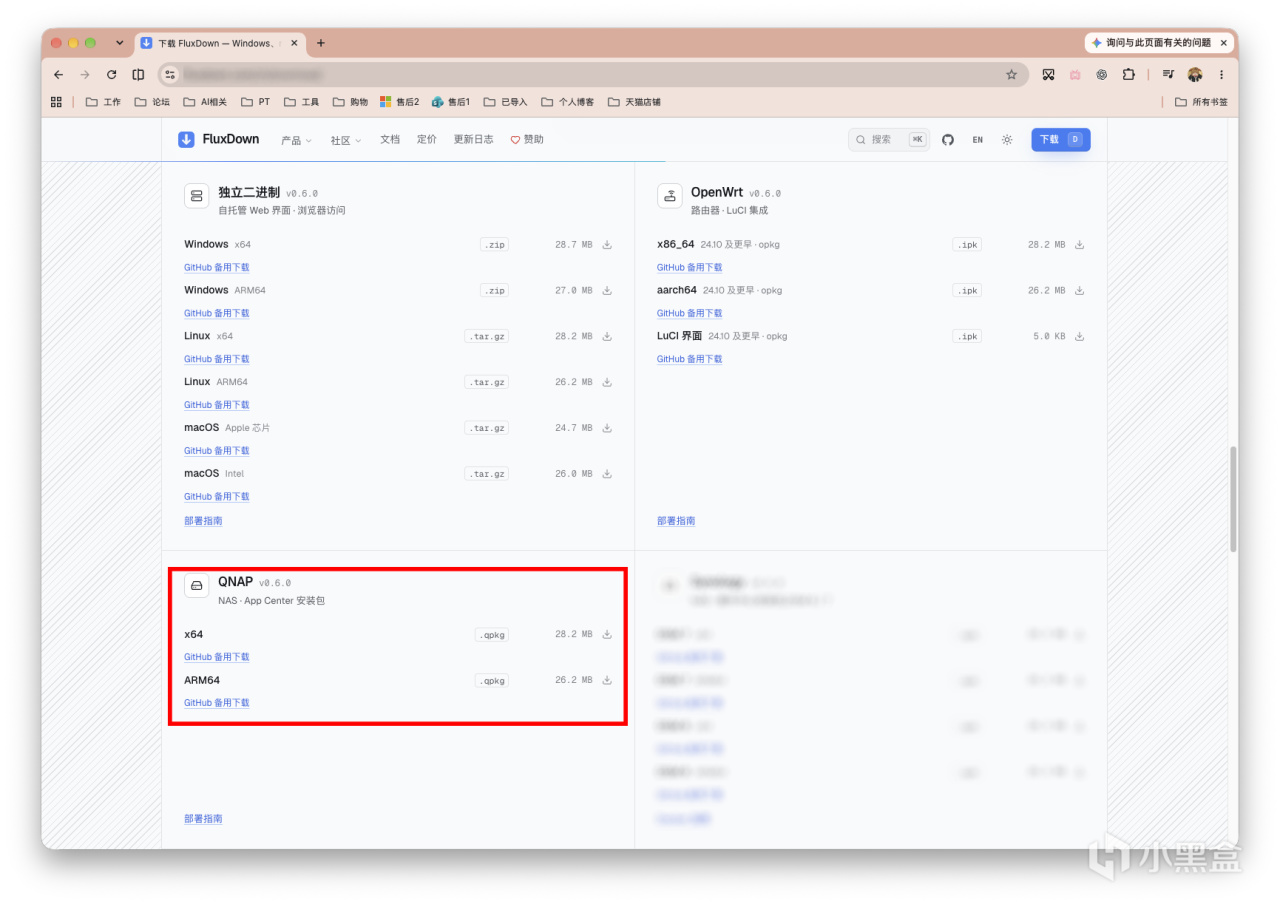Image resolution: width=1280 pixels, height=904 pixels.
Task: Open a new browser tab
Action: (x=321, y=43)
